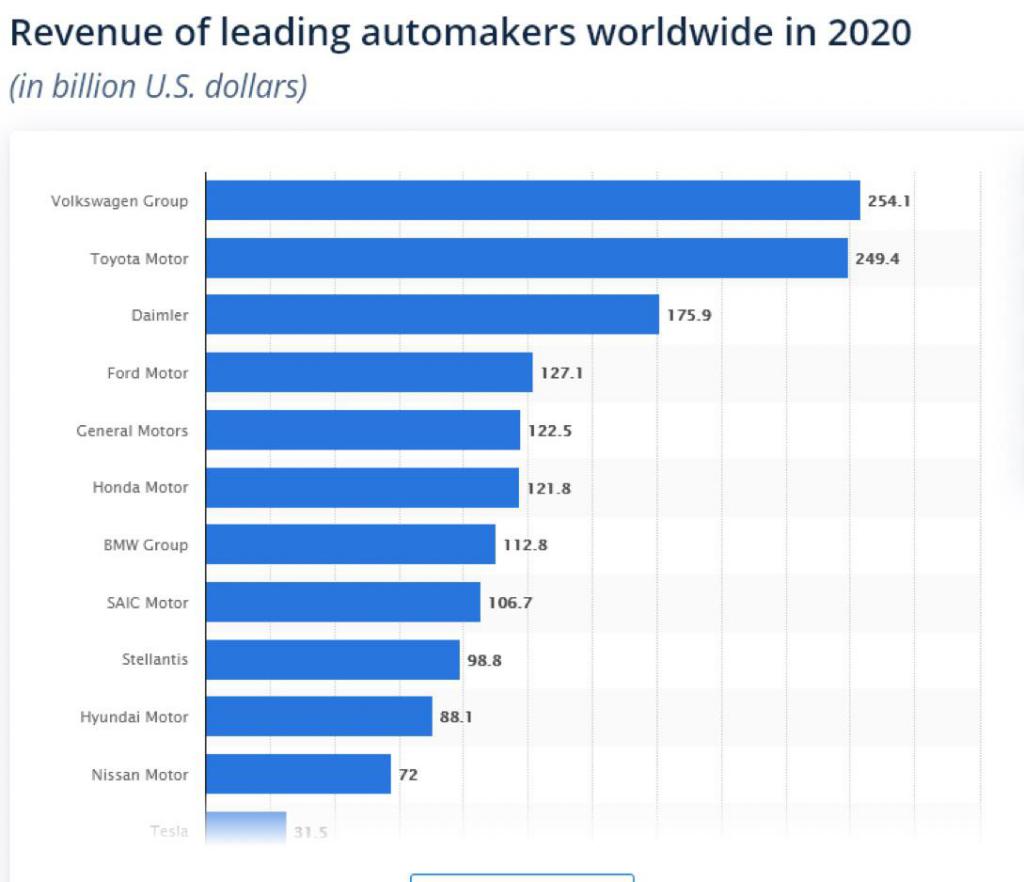Click the value 72 beside Nissan
1024x882 pixels.
point(408,775)
